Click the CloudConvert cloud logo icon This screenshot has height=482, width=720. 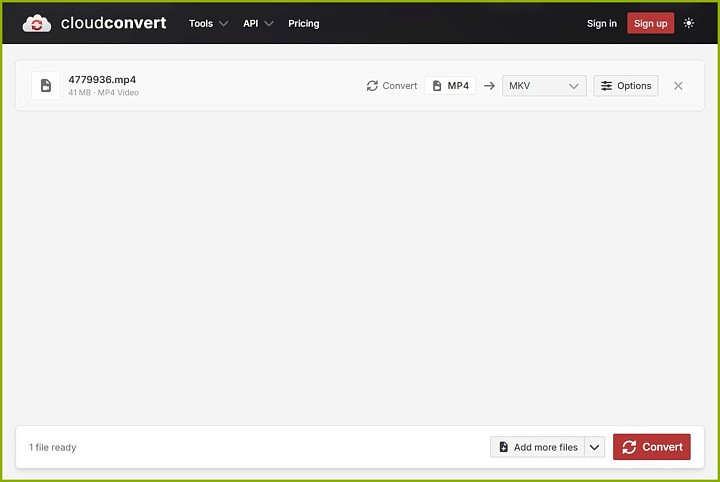(37, 23)
